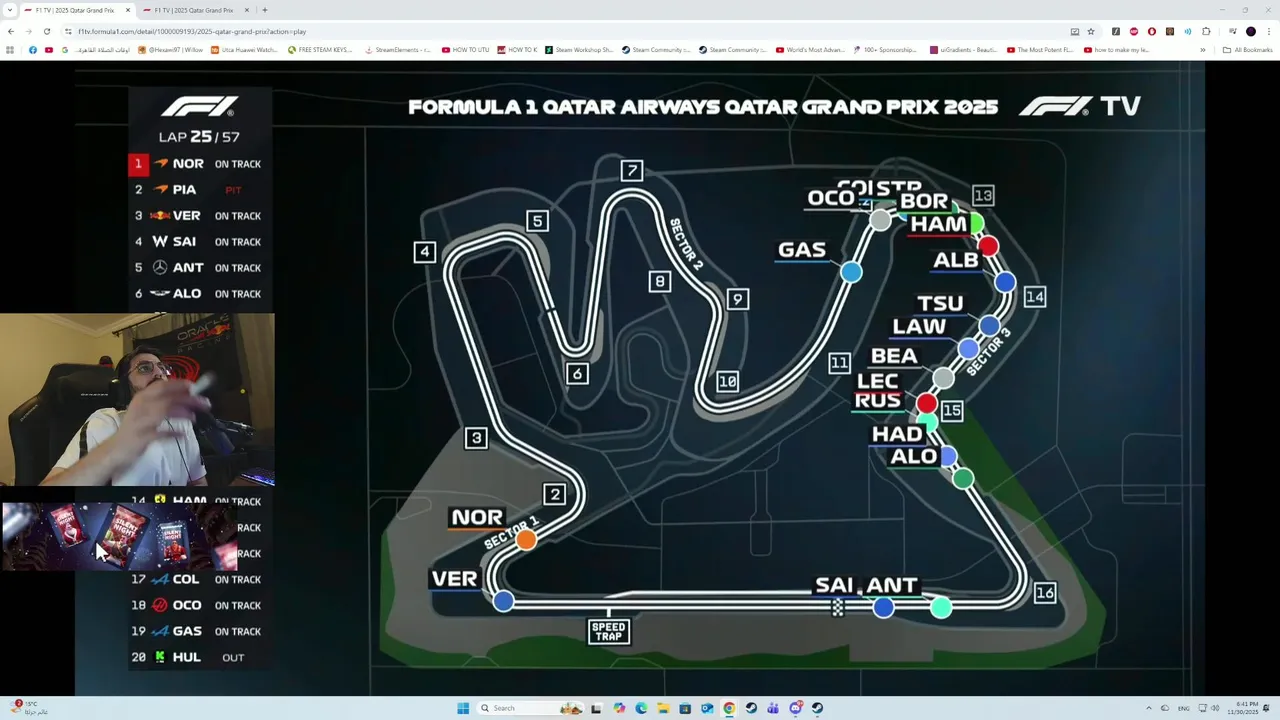Open the YouTube bookmark icon
Screen dimensions: 1280x720
point(49,50)
